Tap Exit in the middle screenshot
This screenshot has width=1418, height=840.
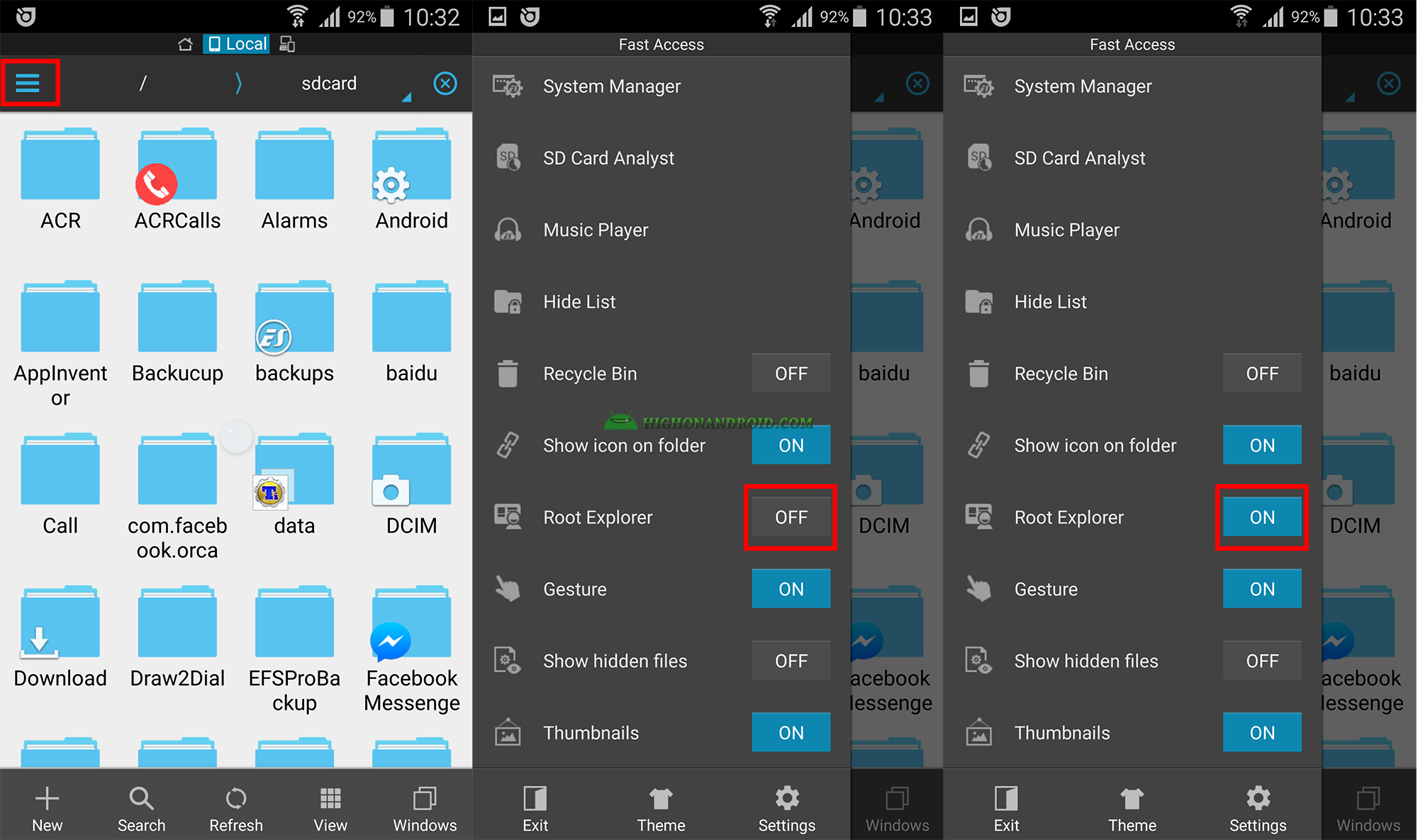click(535, 809)
